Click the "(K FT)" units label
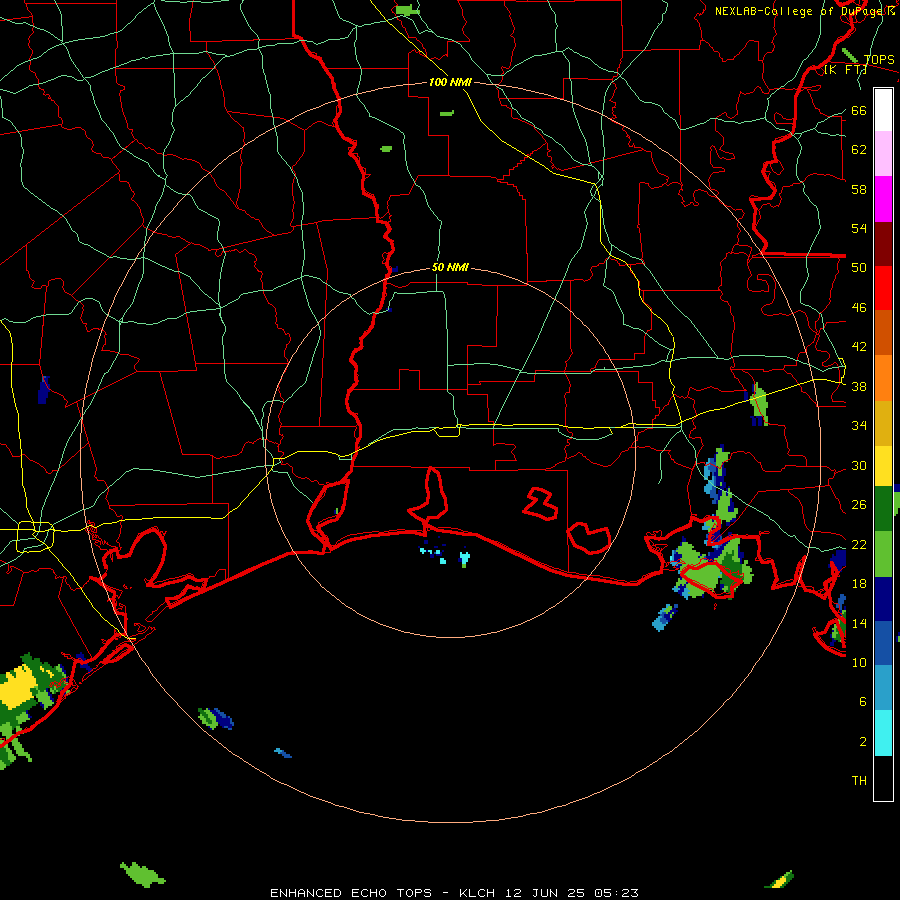Image resolution: width=900 pixels, height=900 pixels. (845, 70)
